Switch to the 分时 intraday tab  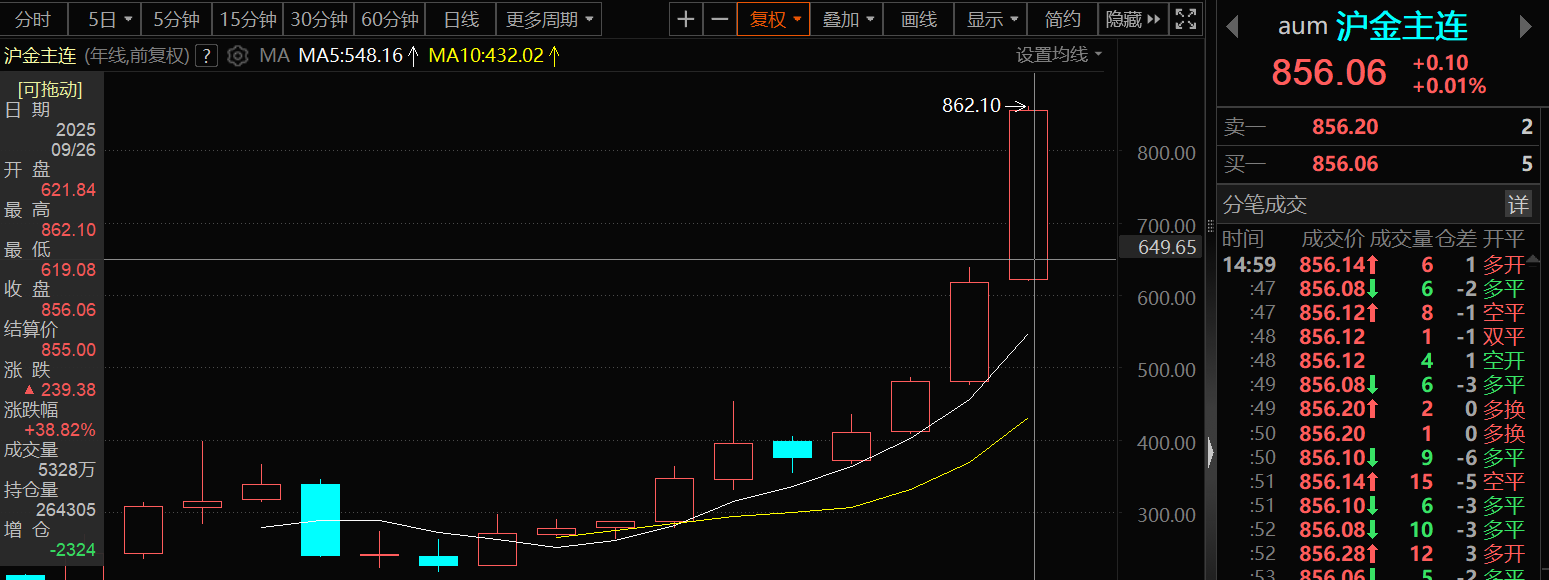pyautogui.click(x=33, y=19)
